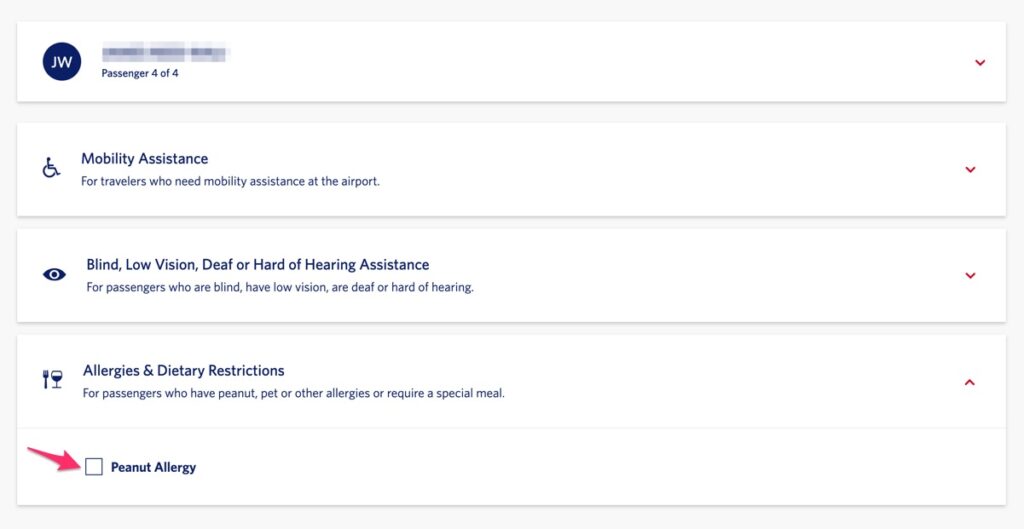Click the description about blind or deaf passengers

(x=280, y=287)
